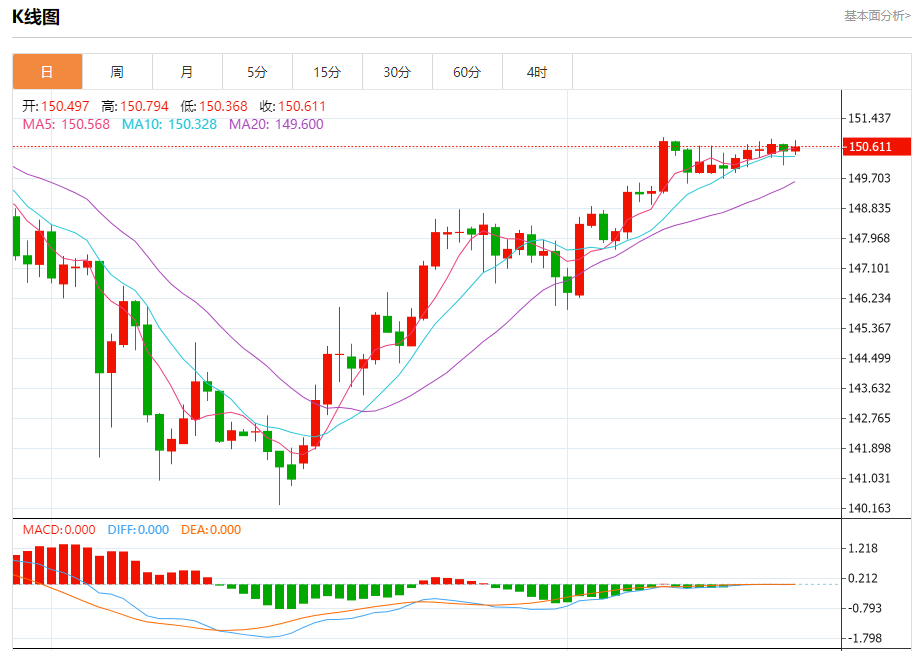The image size is (917, 651).
Task: Switch to the 周 weekly tab
Action: (117, 72)
